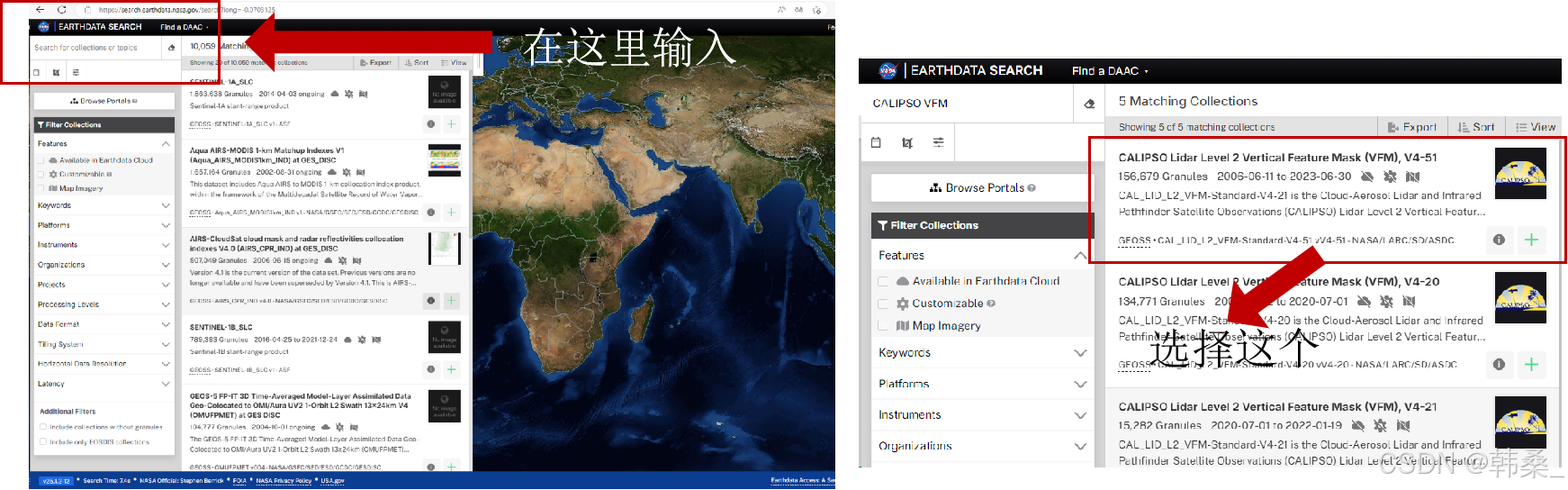Show info for SENTINEL-1A_SLC collection
This screenshot has height=490, width=1568.
[431, 123]
